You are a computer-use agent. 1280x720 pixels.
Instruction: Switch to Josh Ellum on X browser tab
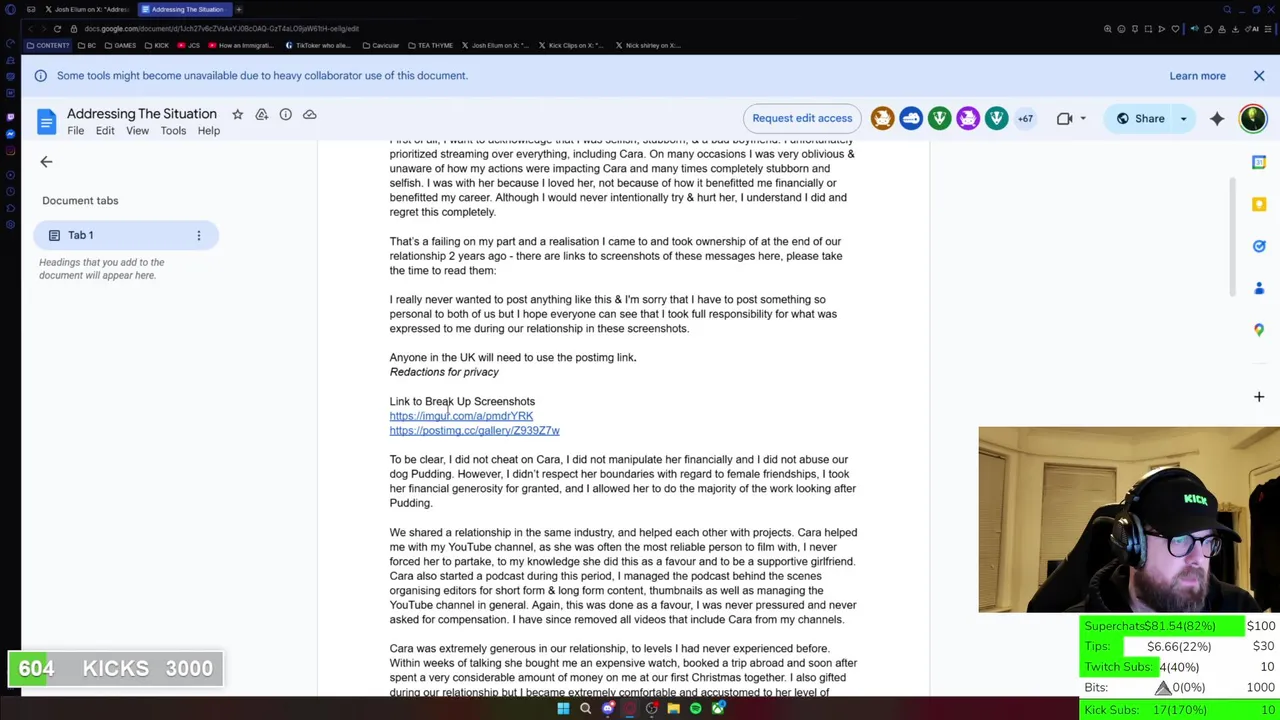tap(85, 9)
